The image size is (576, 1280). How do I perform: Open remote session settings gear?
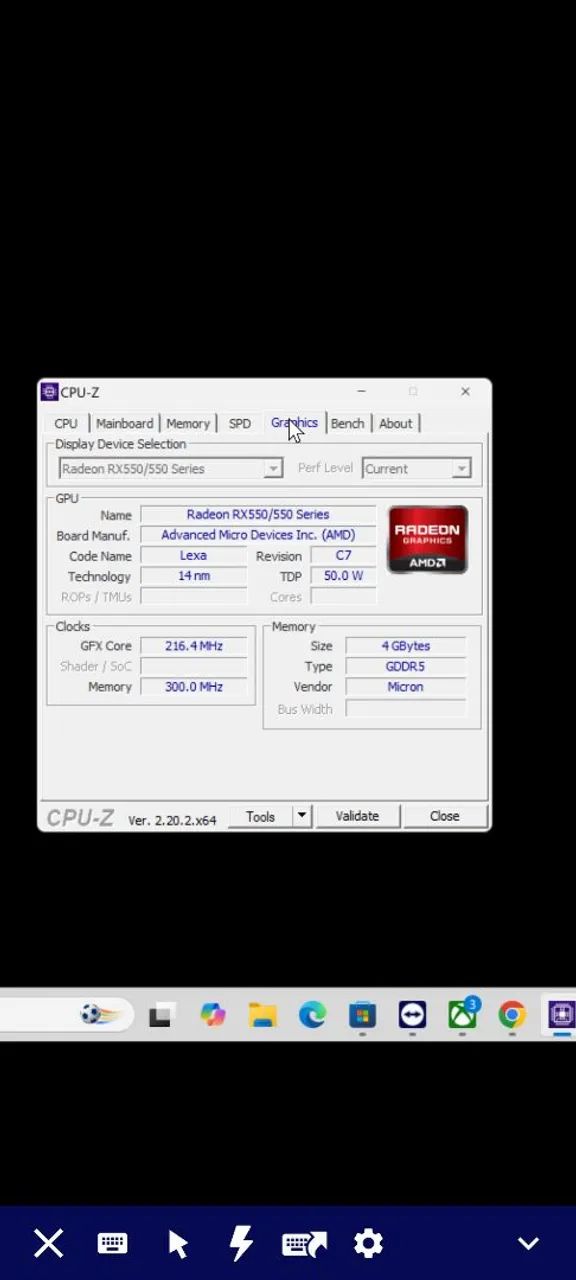coord(368,1243)
